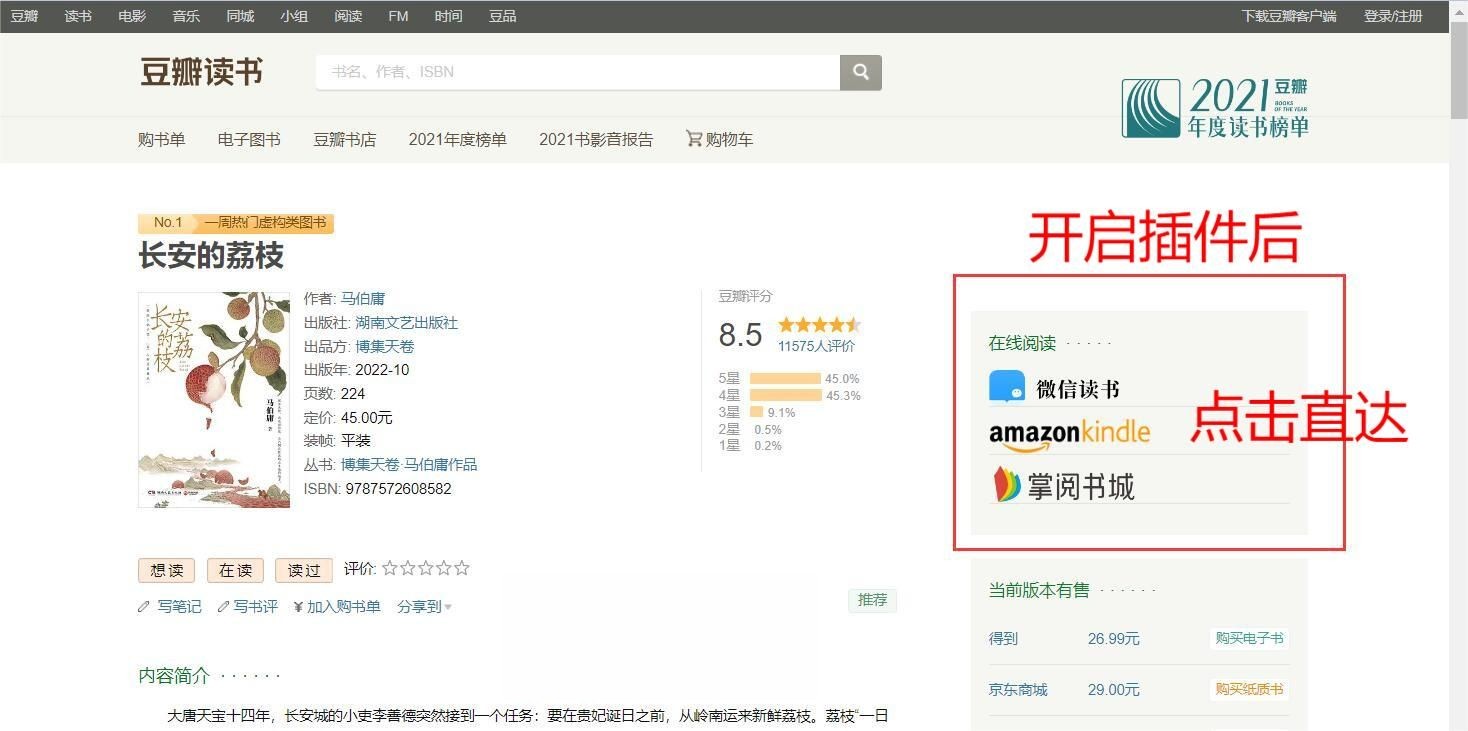1468x731 pixels.
Task: Add book via 加入购书单
Action: click(x=337, y=606)
